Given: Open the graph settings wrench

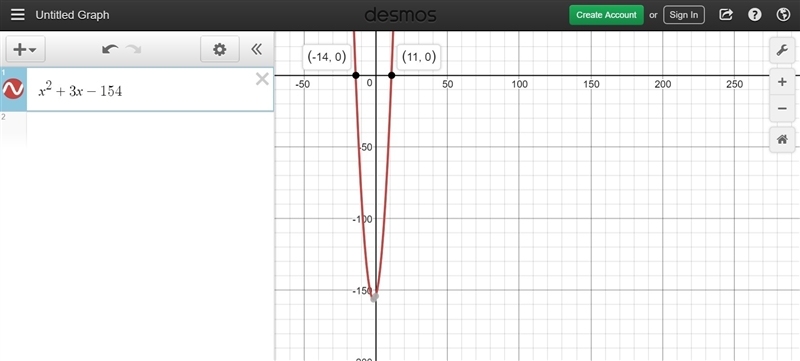Looking at the screenshot, I should click(782, 50).
